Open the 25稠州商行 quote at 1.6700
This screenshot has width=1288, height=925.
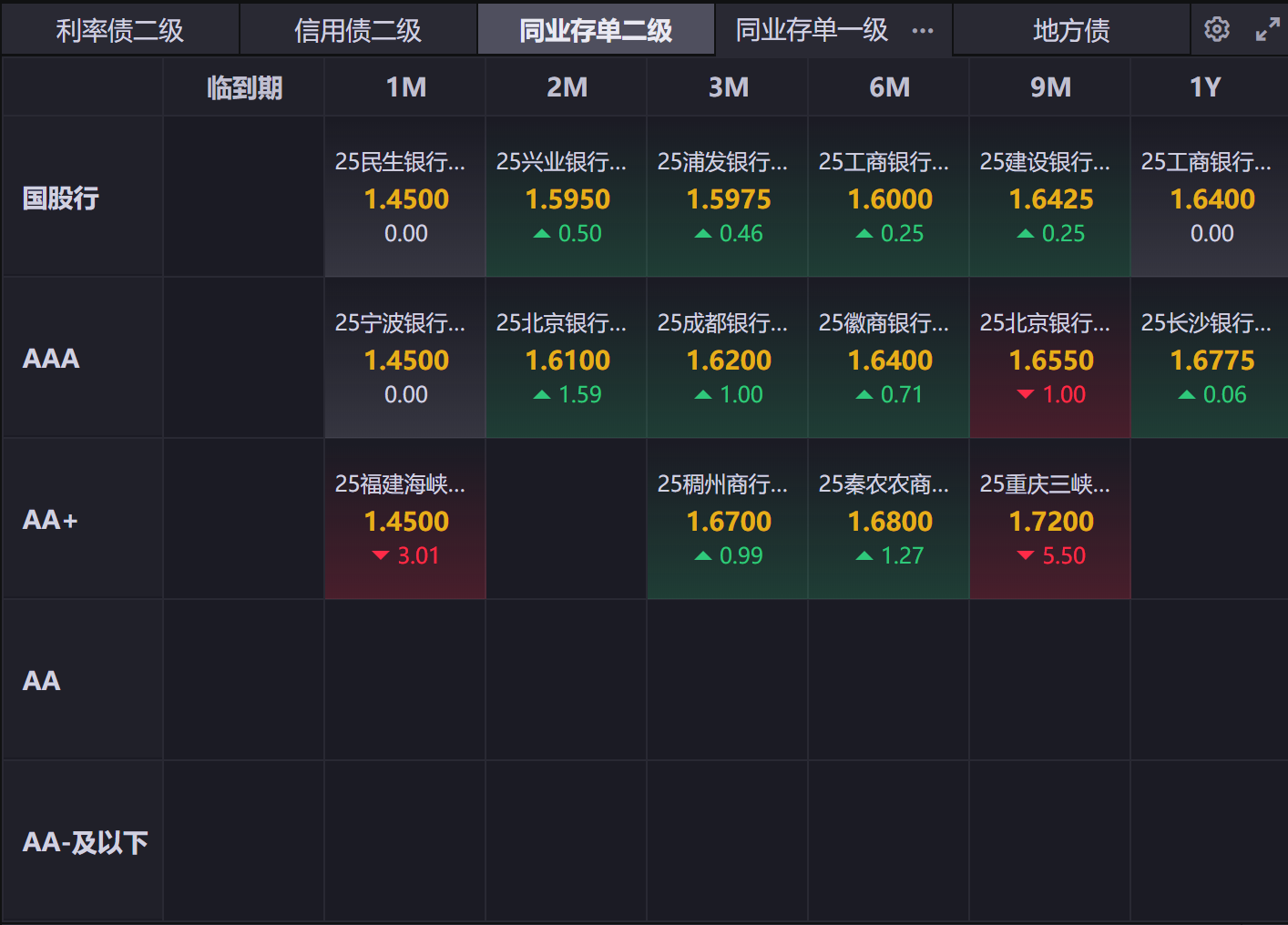click(x=728, y=519)
